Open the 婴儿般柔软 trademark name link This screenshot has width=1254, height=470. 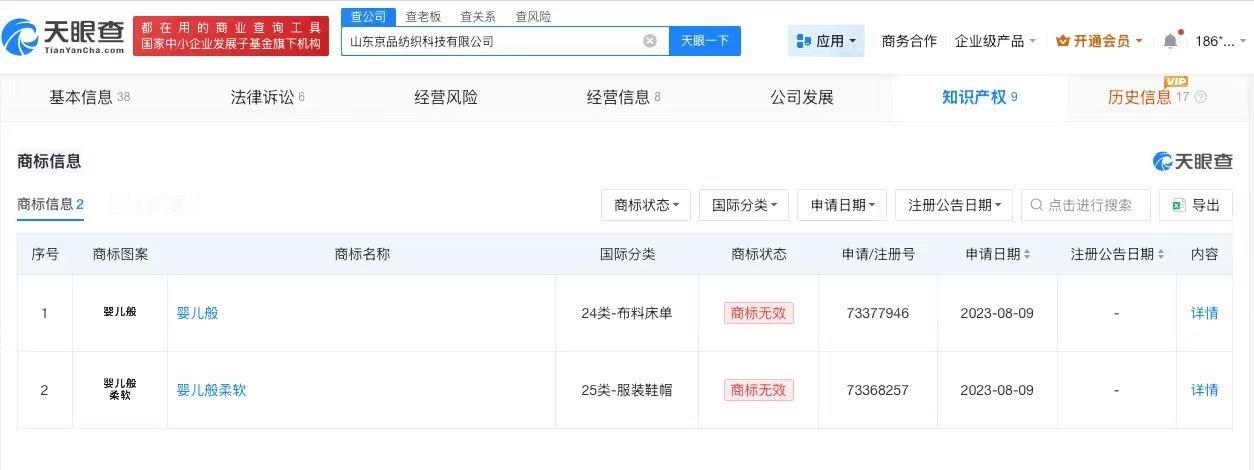pyautogui.click(x=211, y=390)
